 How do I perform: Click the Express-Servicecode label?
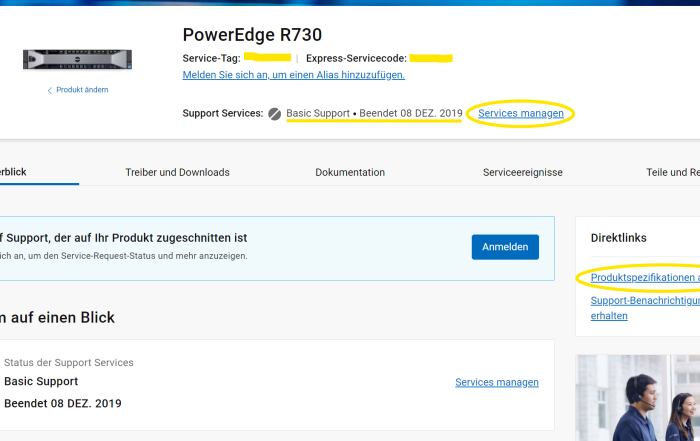pos(356,58)
